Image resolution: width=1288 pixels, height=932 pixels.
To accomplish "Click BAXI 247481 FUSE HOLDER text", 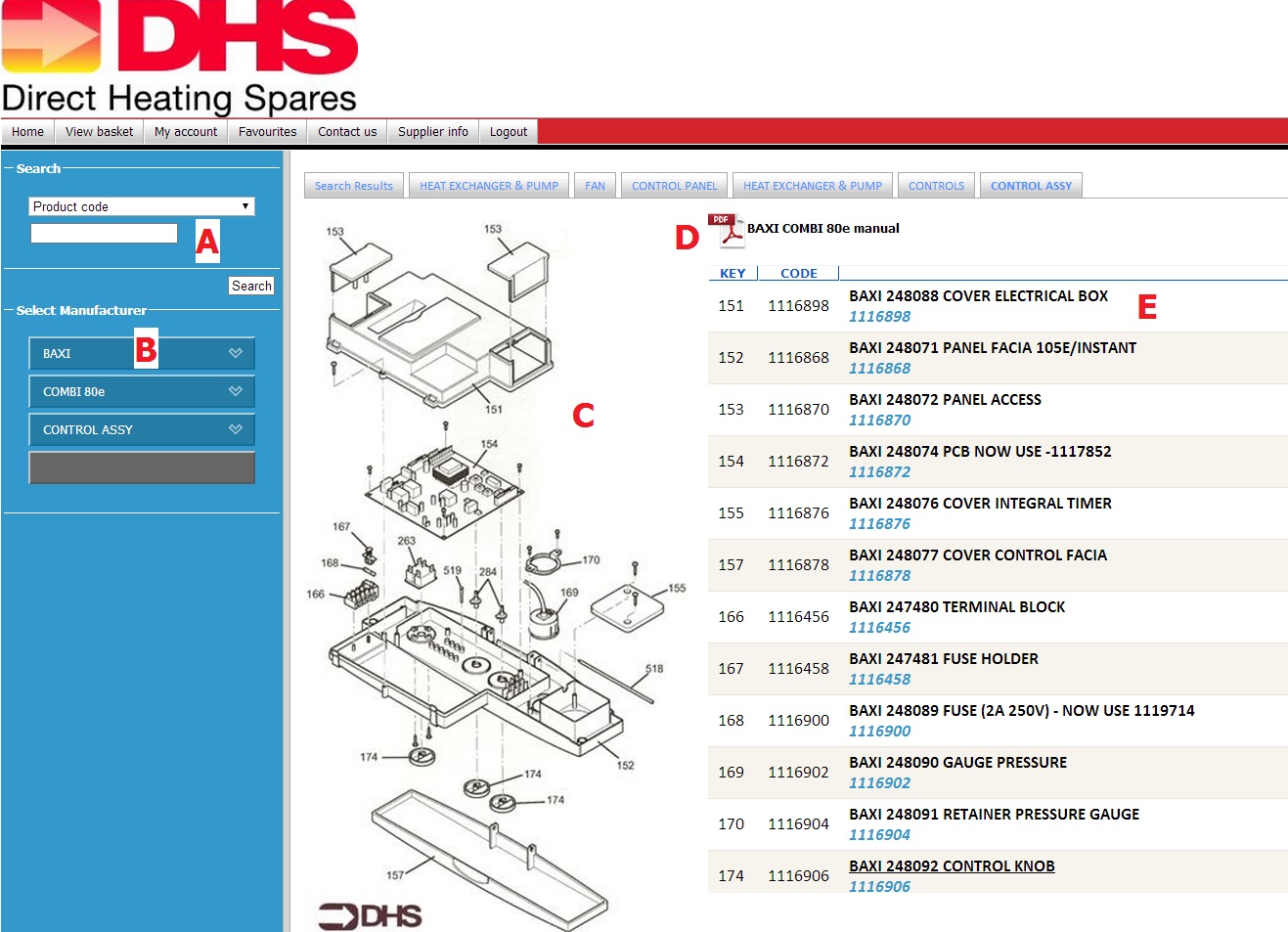I will tap(944, 659).
